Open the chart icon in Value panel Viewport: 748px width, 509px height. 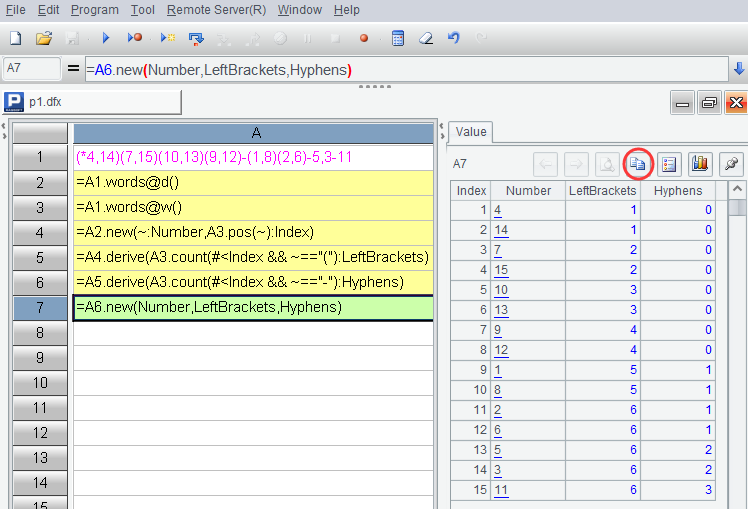click(x=700, y=163)
